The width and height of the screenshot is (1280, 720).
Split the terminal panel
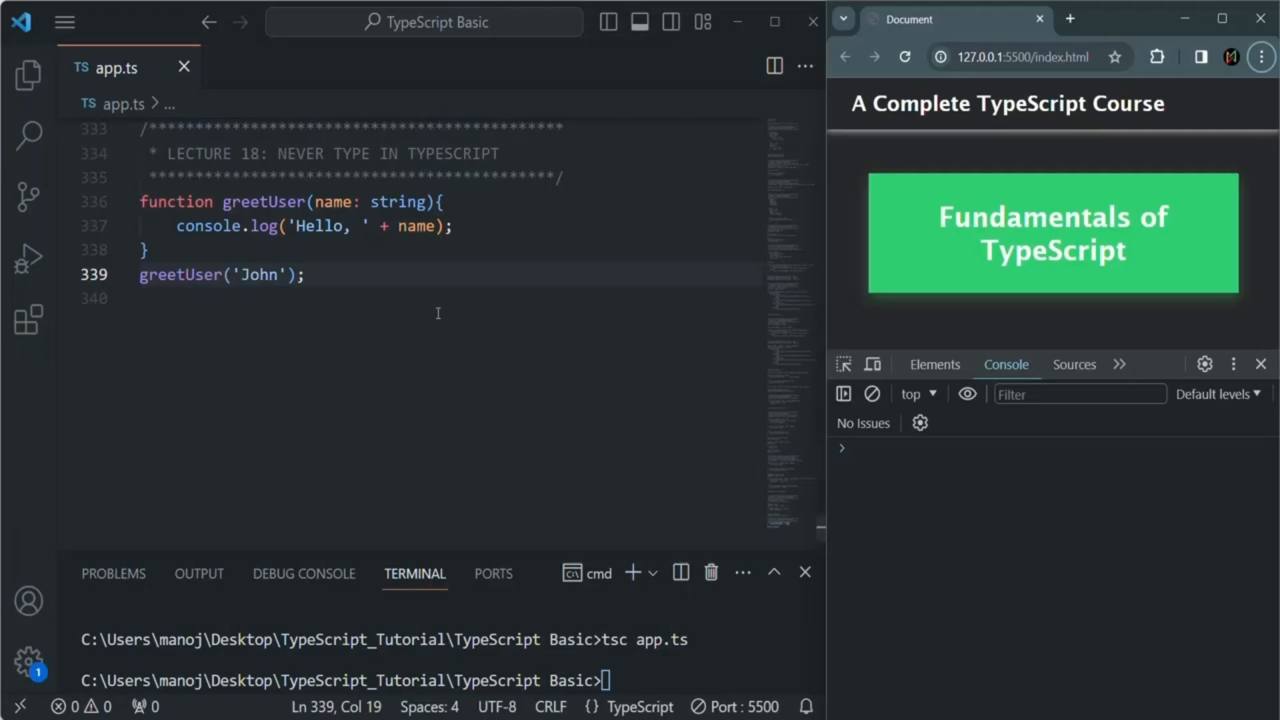coord(681,573)
